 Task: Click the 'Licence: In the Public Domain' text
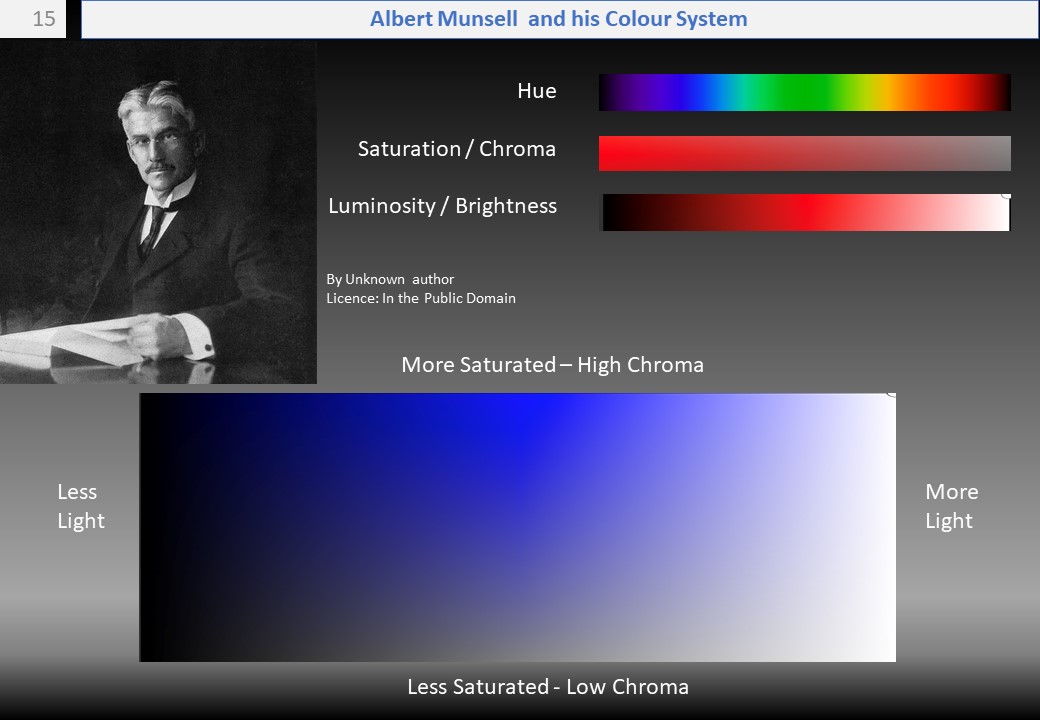(421, 298)
